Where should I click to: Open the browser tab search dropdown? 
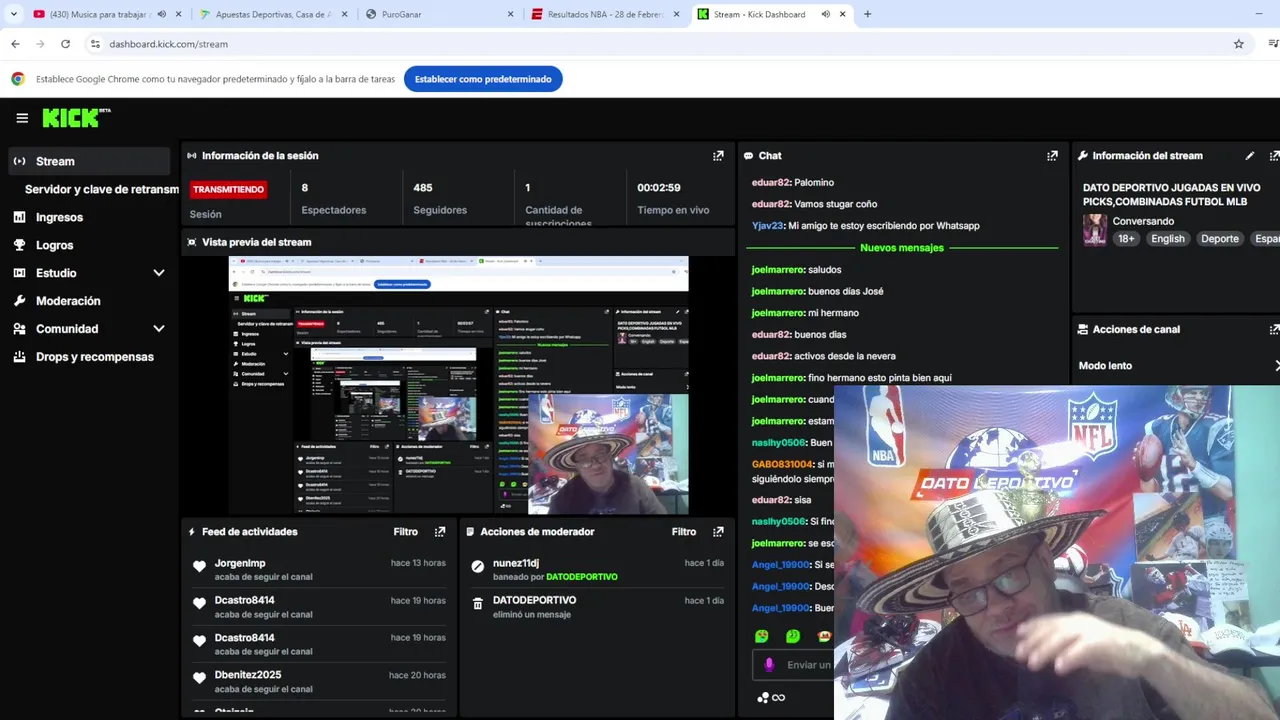pyautogui.click(x=13, y=14)
